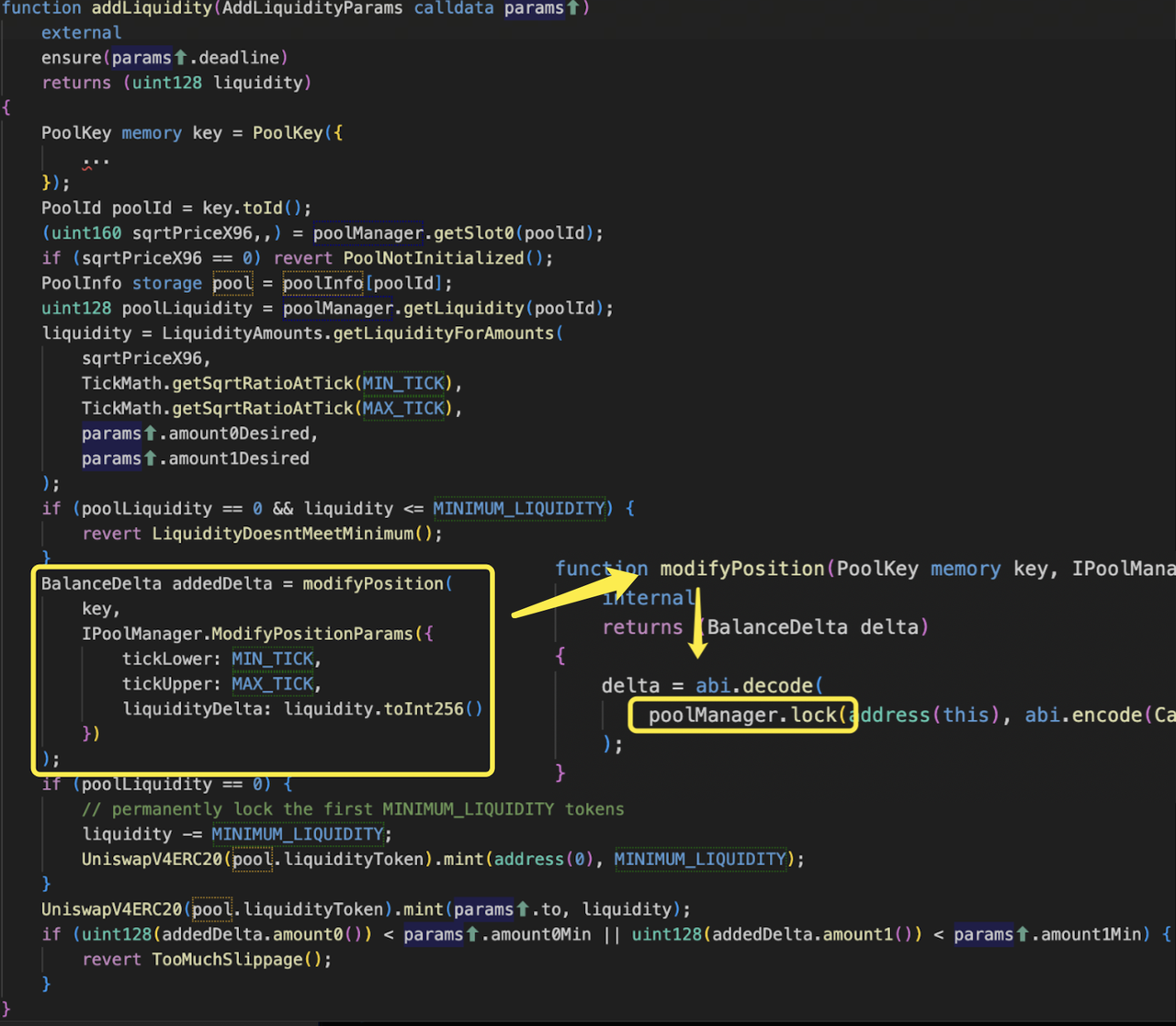Click the getSlot0 method call
Image resolution: width=1176 pixels, height=1026 pixels.
(x=474, y=233)
